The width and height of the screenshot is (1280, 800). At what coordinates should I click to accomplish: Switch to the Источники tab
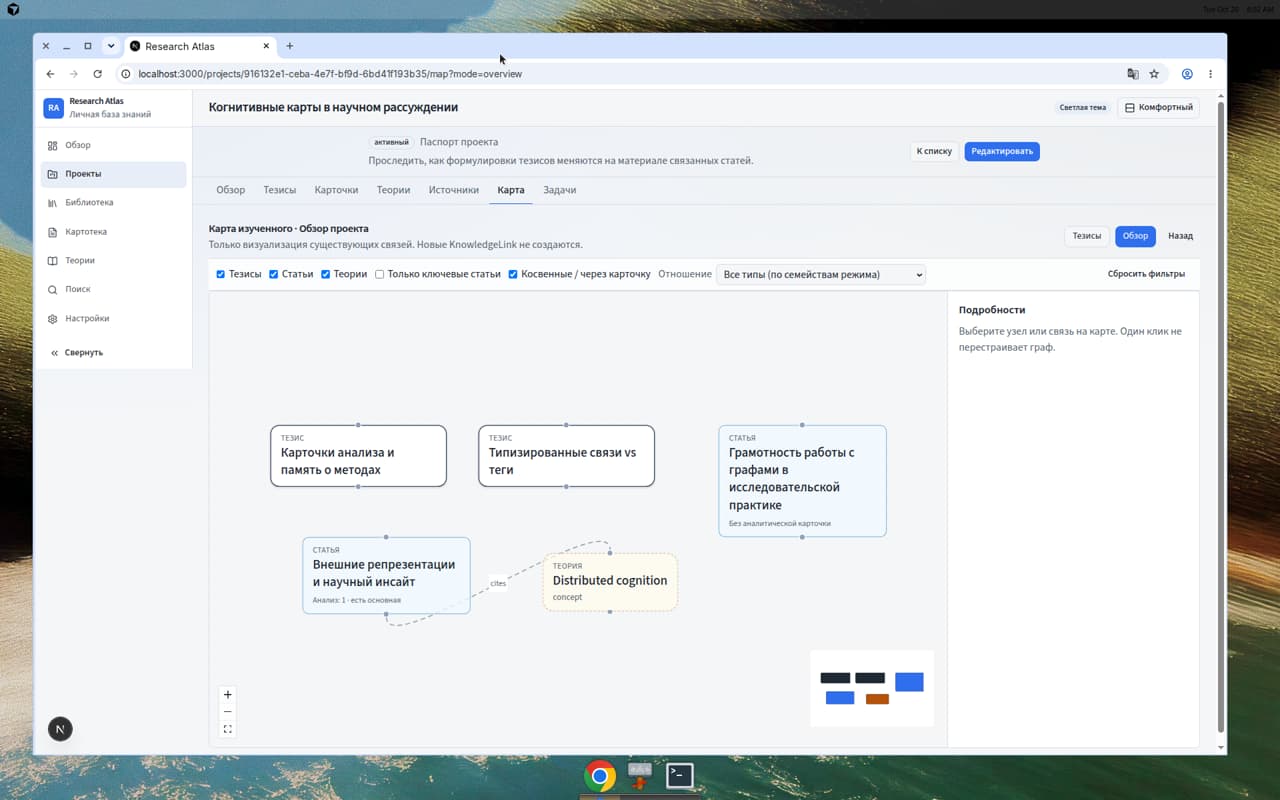point(454,190)
